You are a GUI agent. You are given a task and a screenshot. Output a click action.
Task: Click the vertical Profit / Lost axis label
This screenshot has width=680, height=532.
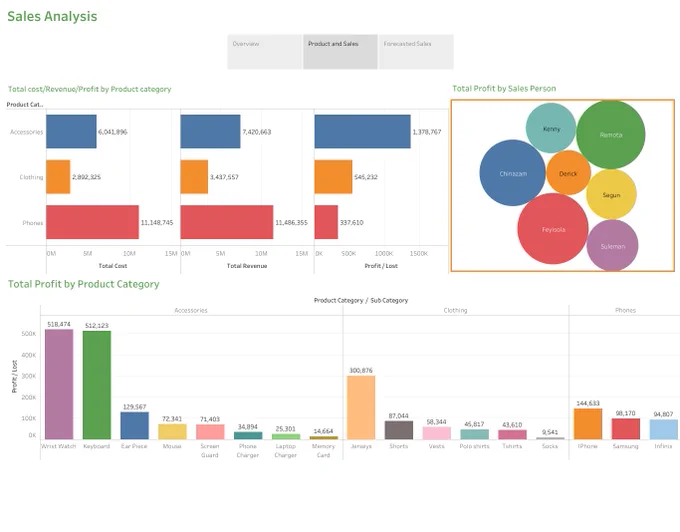[14, 376]
